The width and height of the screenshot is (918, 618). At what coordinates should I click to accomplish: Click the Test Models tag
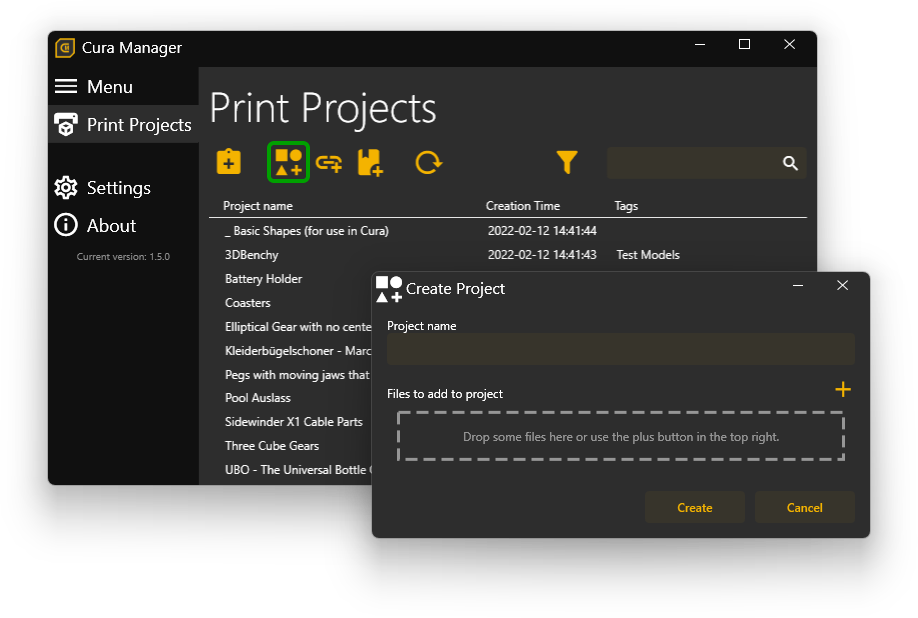[648, 255]
